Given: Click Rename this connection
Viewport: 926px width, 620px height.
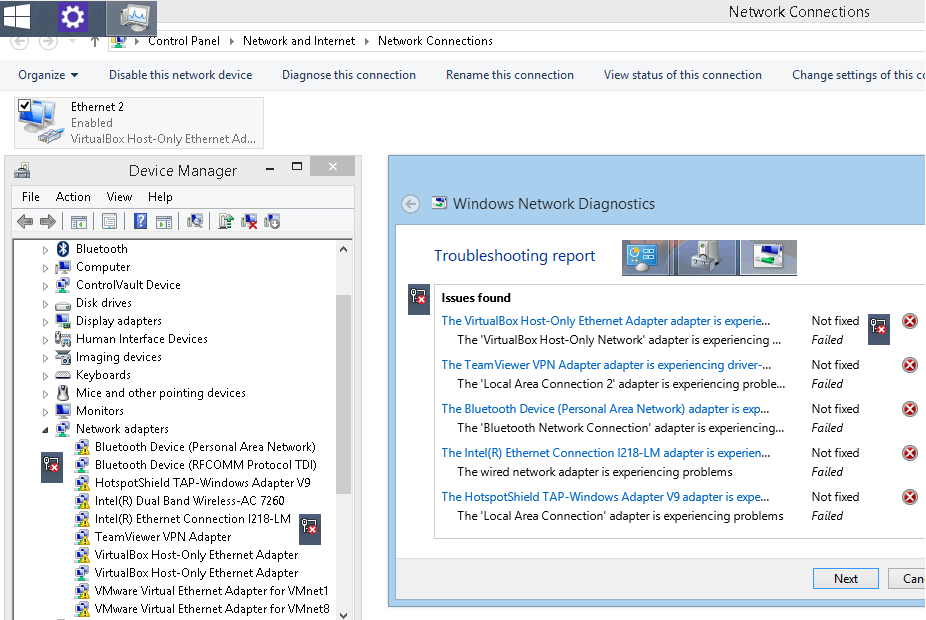Looking at the screenshot, I should pyautogui.click(x=510, y=75).
